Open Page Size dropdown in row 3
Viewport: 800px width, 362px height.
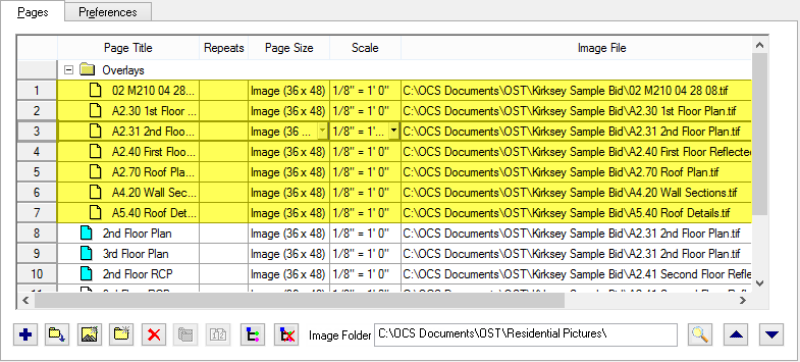coord(322,132)
